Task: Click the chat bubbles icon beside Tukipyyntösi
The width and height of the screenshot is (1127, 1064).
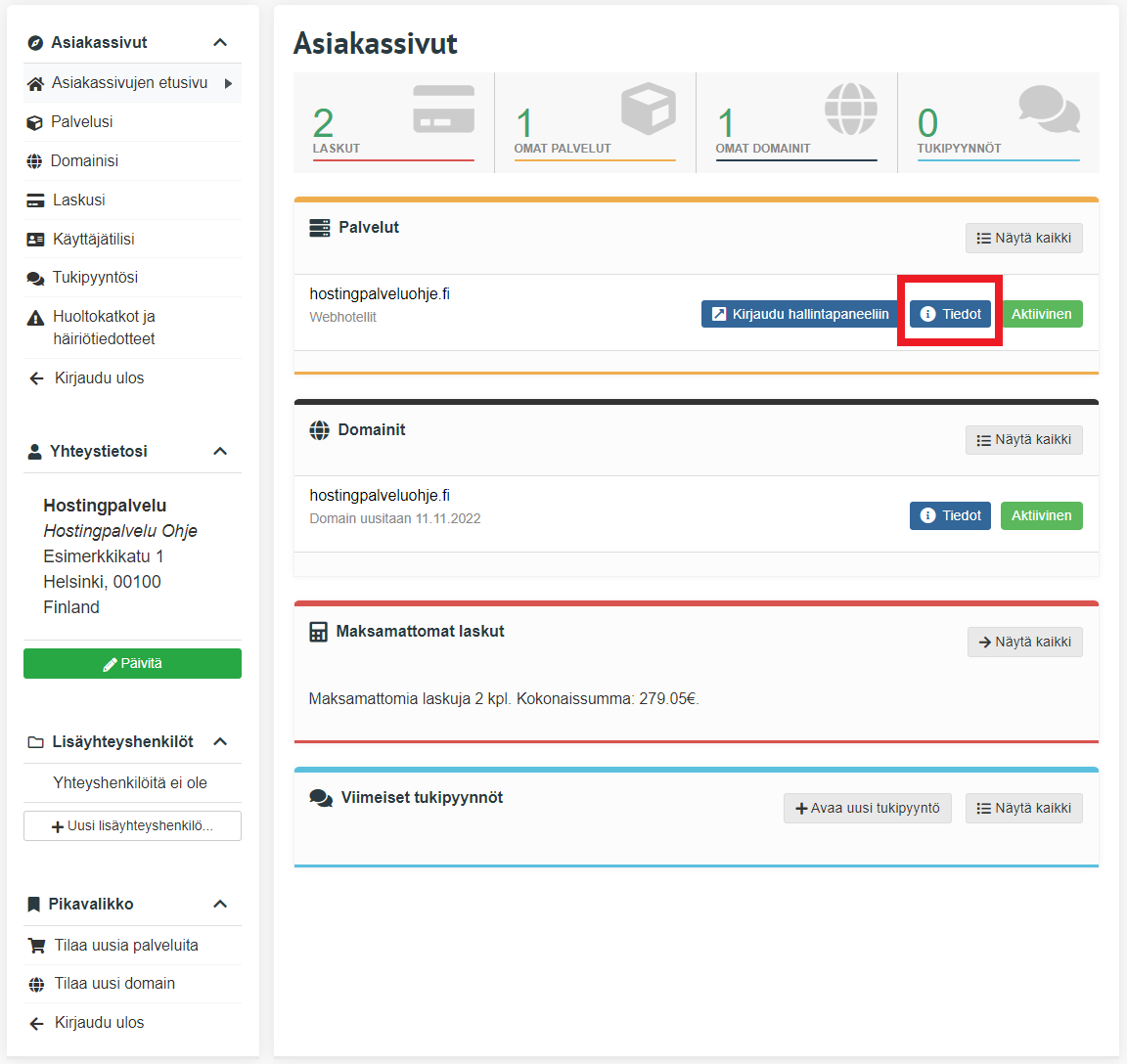Action: tap(35, 278)
